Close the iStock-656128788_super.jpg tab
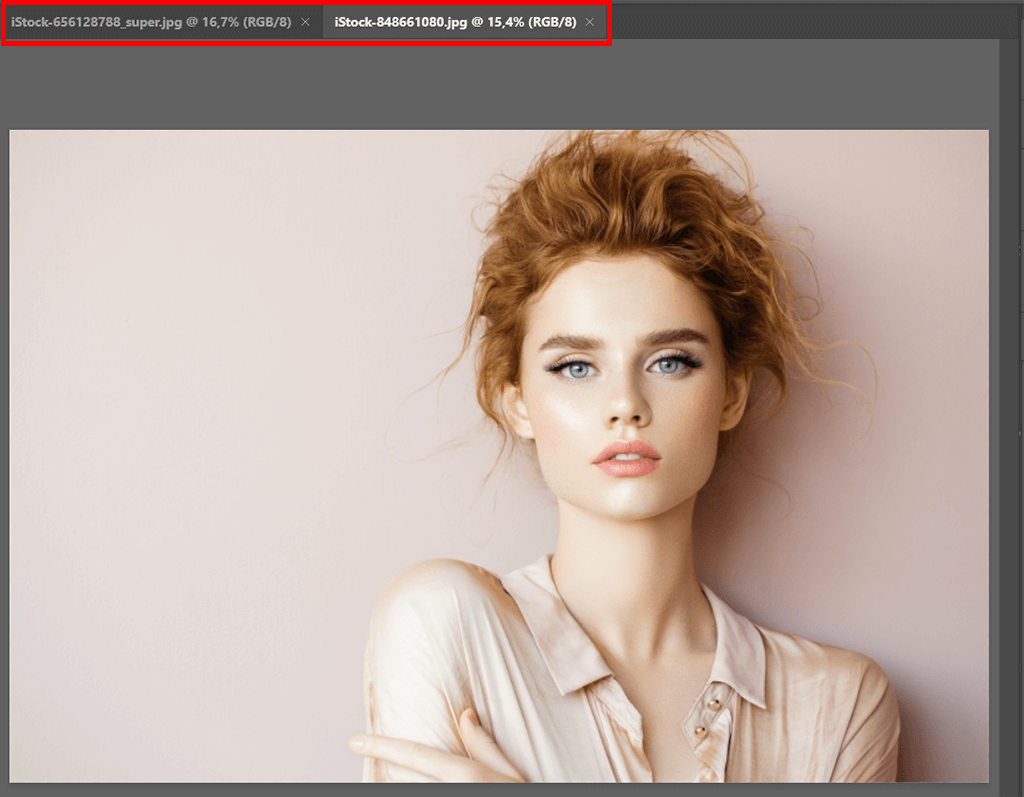The image size is (1024, 797). click(305, 22)
